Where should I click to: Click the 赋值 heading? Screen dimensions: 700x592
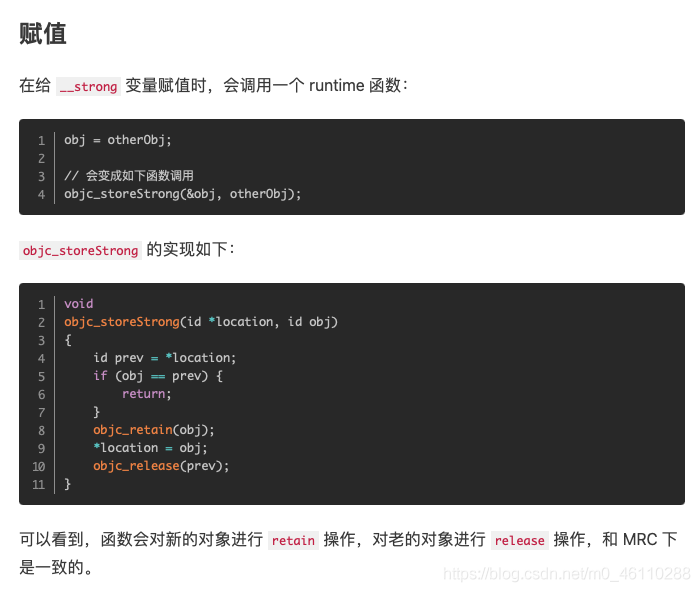(43, 33)
